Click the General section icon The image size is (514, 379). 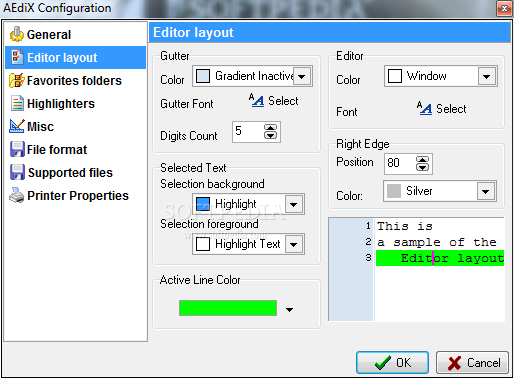coord(17,34)
